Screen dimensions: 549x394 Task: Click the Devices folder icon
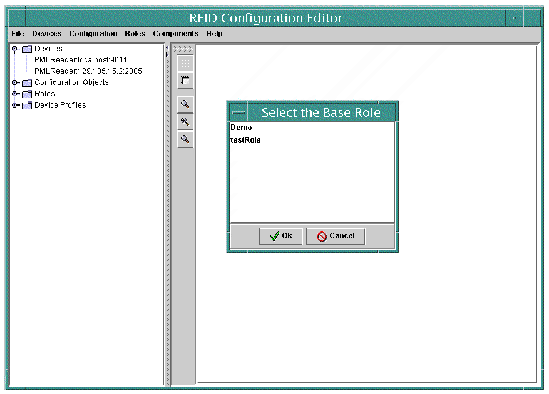click(27, 49)
